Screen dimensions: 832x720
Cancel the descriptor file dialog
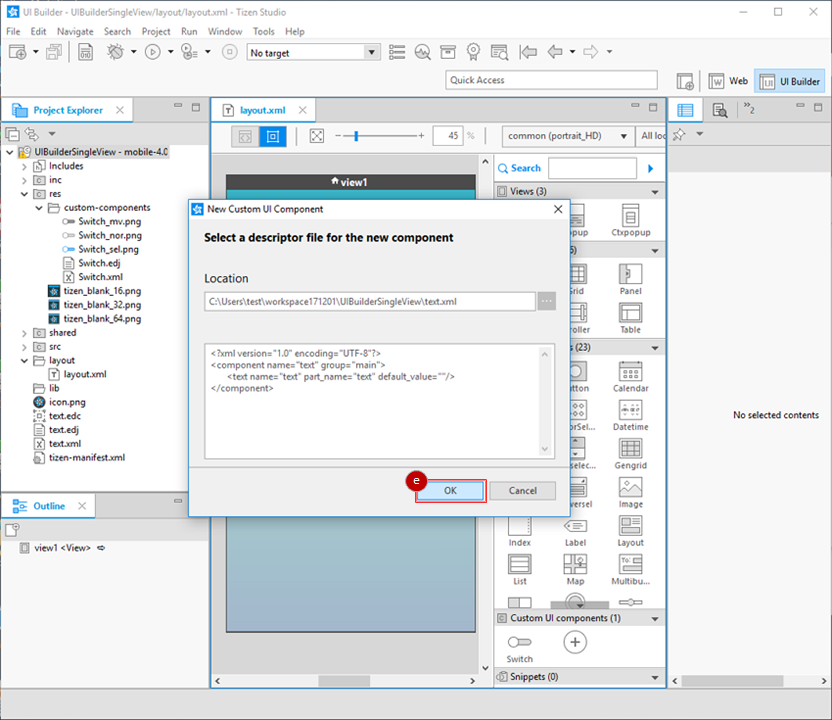[522, 490]
